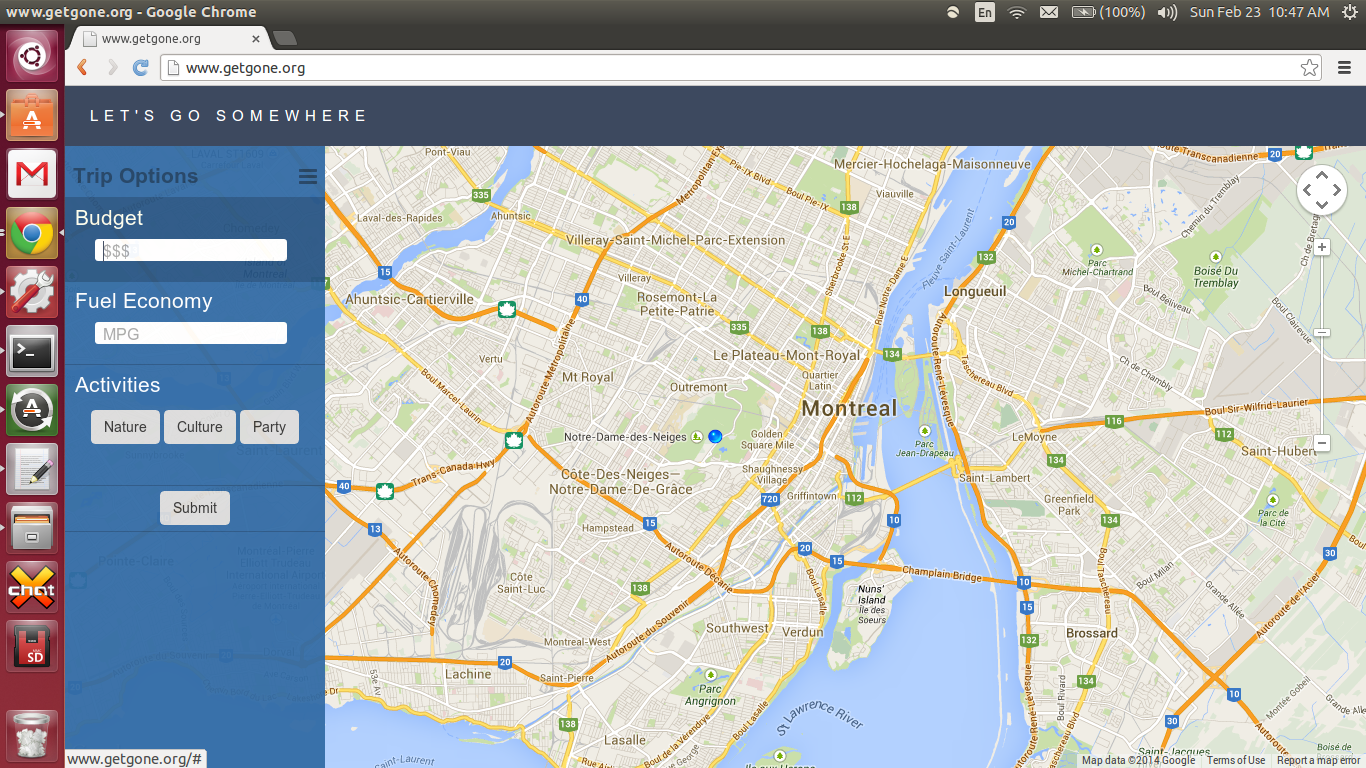Viewport: 1366px width, 768px height.
Task: Open the battery (100%) indicator menu
Action: [1108, 12]
